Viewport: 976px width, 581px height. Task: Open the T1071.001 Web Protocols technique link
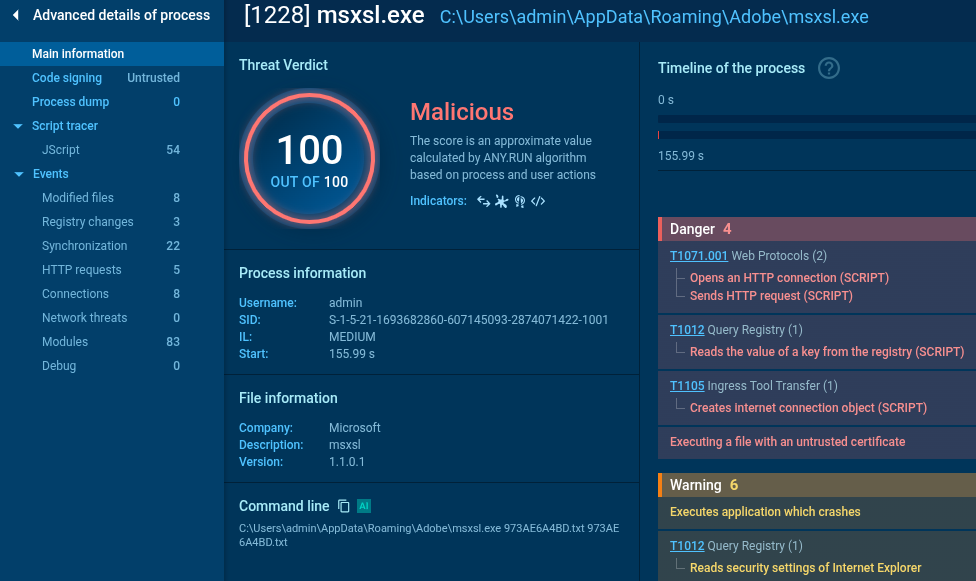point(698,256)
